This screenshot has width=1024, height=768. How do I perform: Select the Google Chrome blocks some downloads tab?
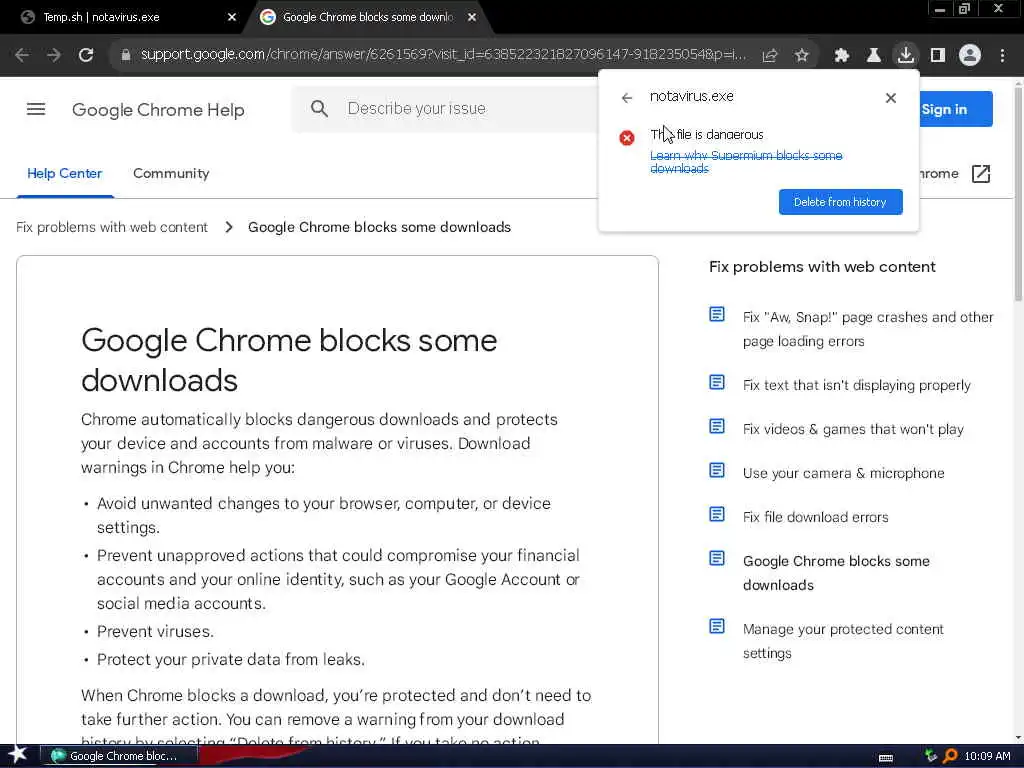click(366, 18)
